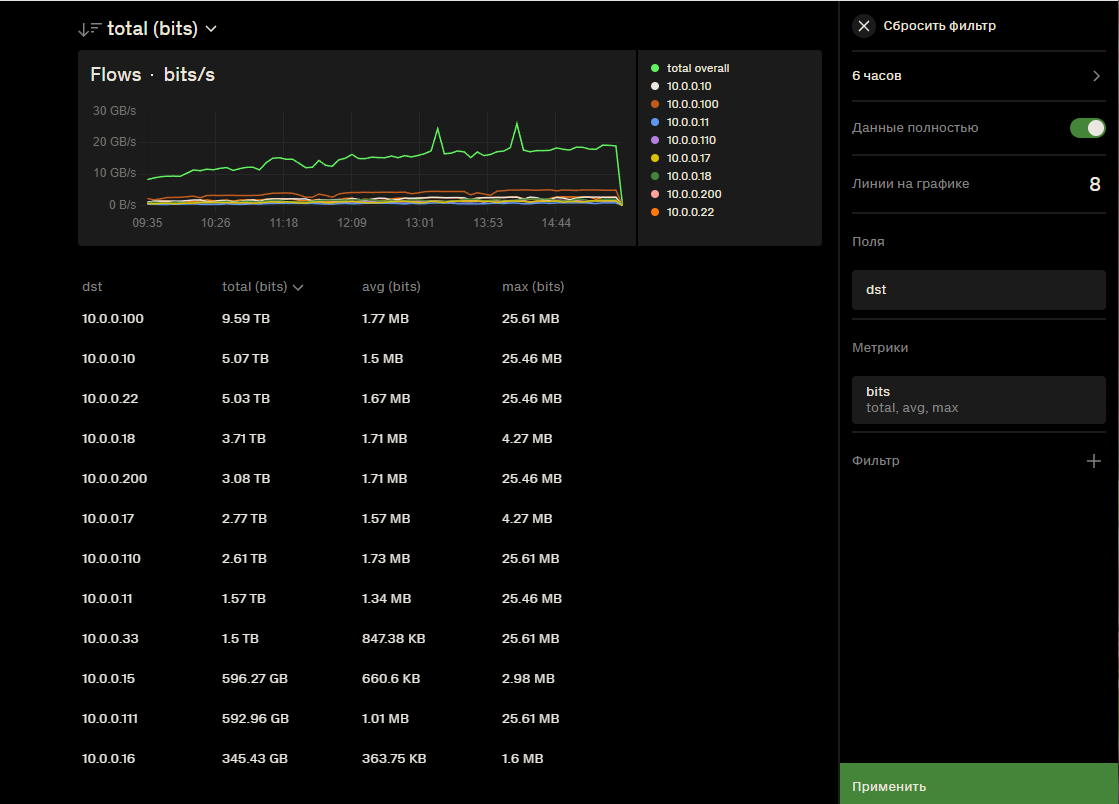Open the bits metrics box
This screenshot has width=1119, height=804.
(x=978, y=399)
